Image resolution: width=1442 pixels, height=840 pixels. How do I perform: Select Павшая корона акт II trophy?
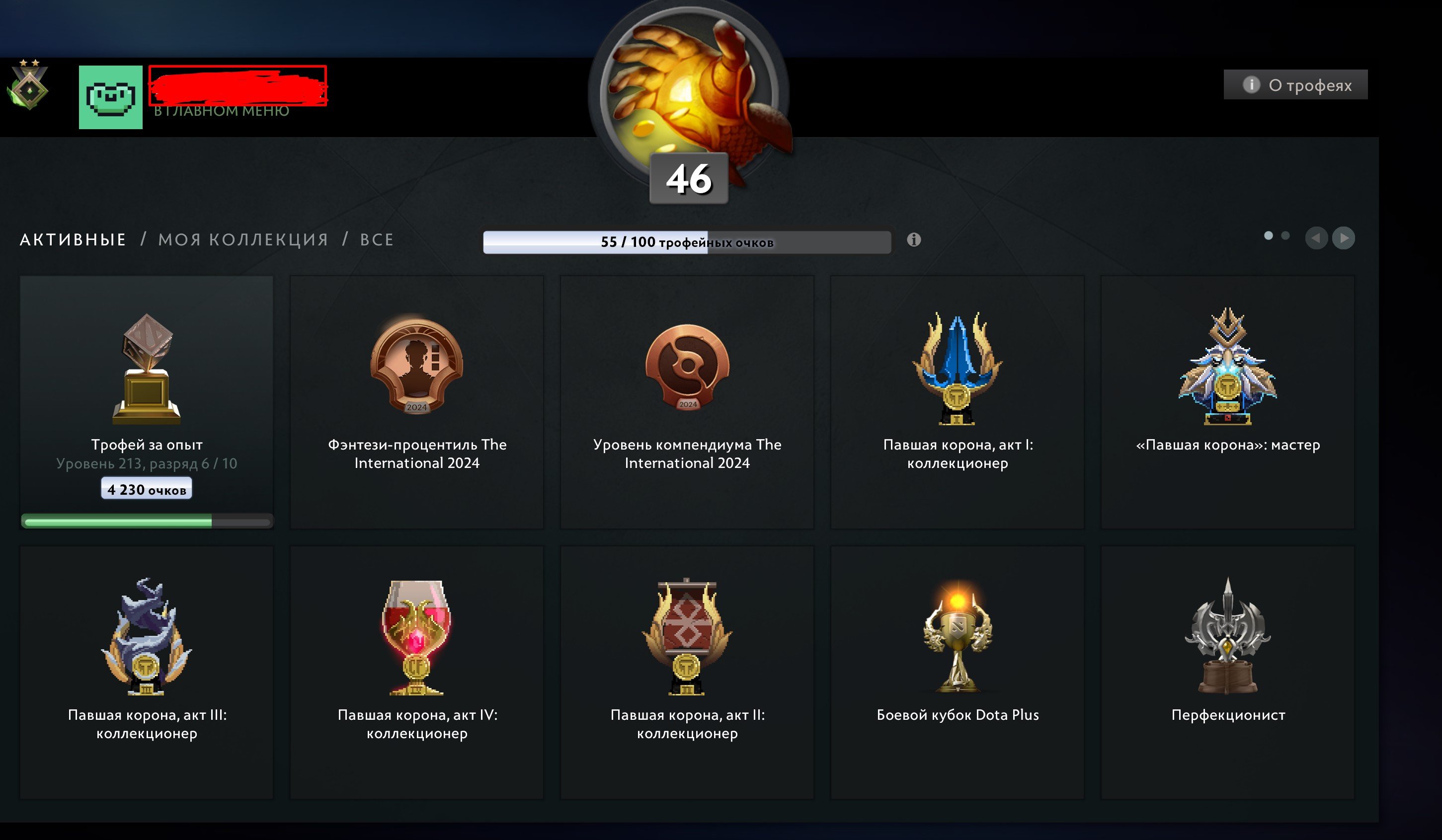coord(687,636)
